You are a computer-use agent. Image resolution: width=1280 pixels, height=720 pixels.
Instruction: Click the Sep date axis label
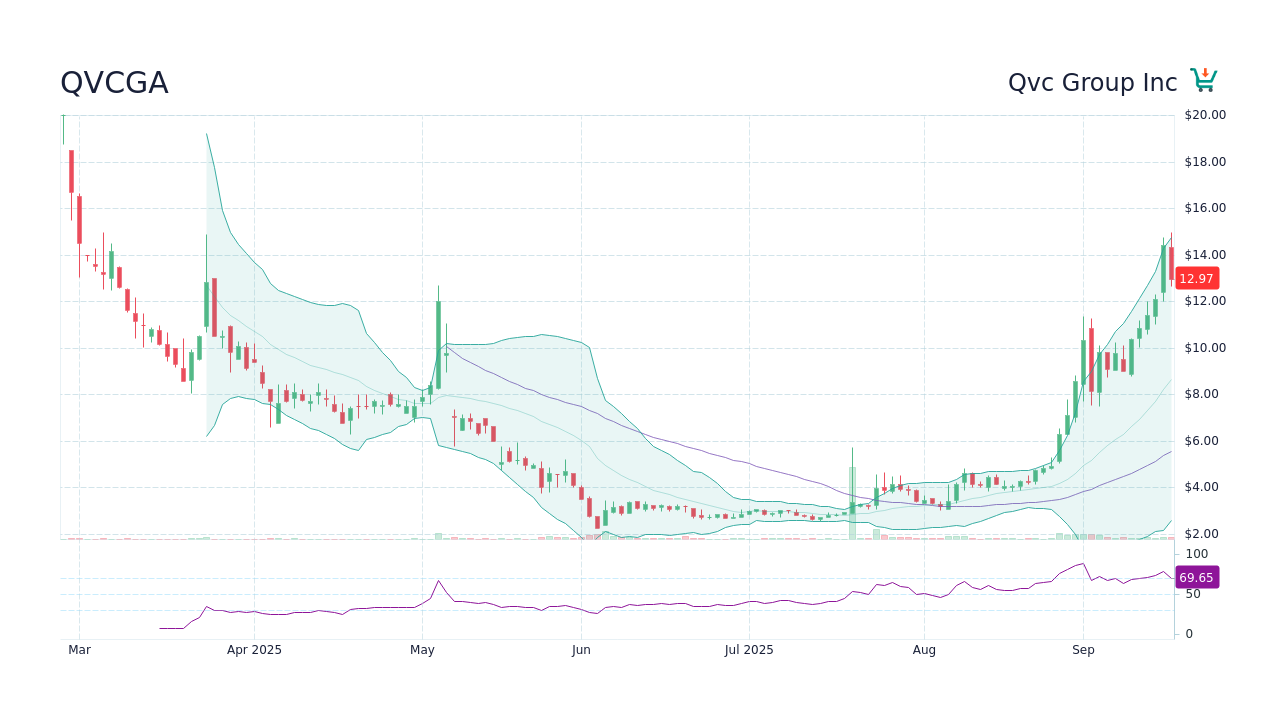pos(1083,650)
